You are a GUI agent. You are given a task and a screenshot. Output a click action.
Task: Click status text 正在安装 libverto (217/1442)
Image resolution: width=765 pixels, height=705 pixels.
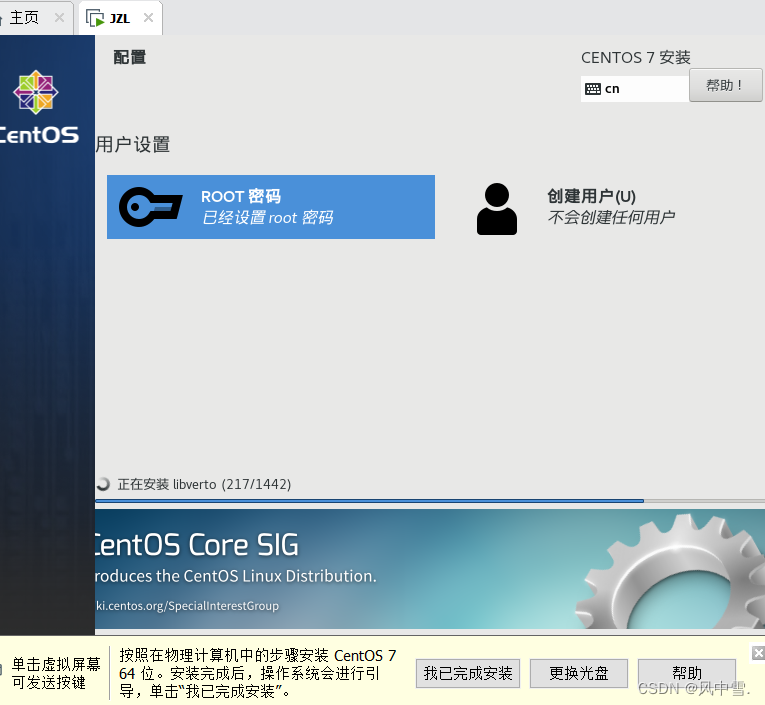pyautogui.click(x=204, y=484)
